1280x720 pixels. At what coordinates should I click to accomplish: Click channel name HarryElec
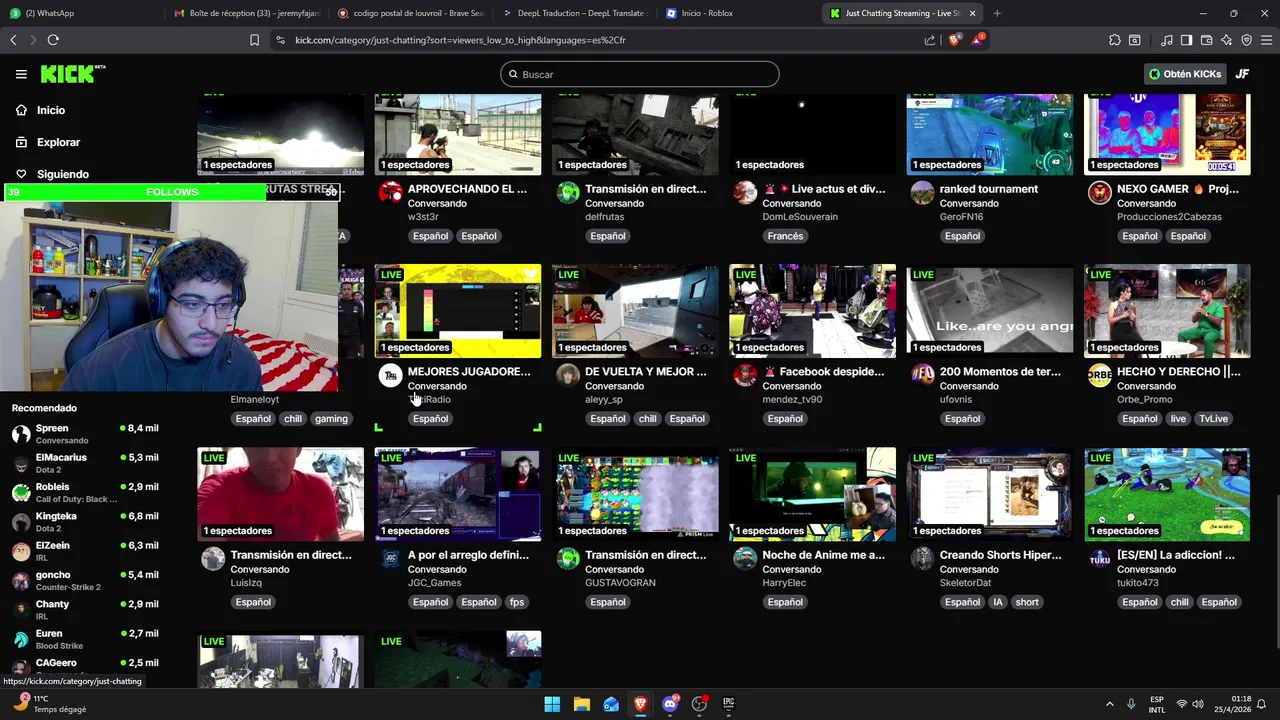(x=784, y=583)
